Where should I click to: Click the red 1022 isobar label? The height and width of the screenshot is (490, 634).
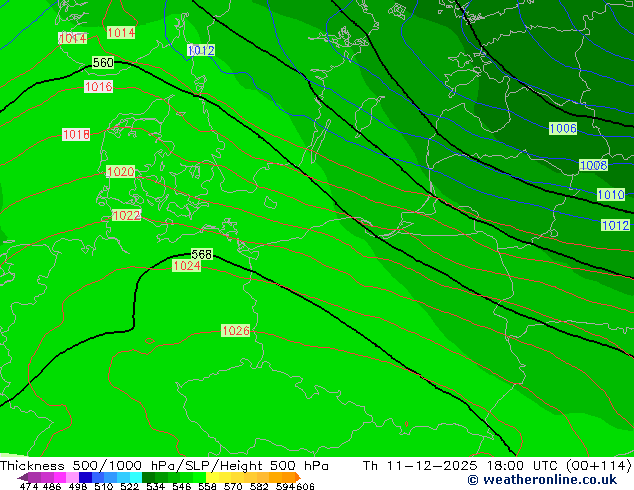[x=126, y=215]
